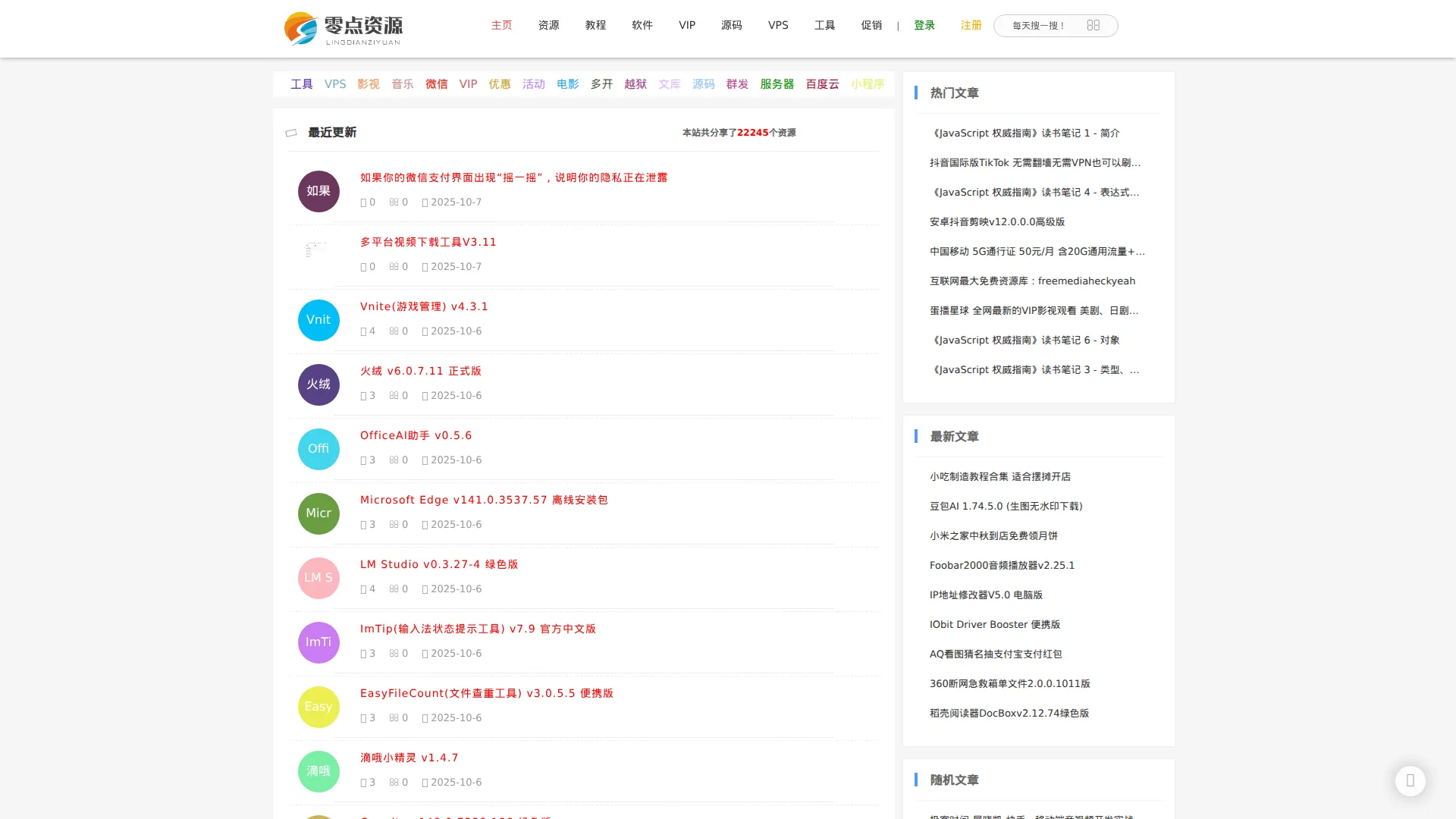1456x819 pixels.
Task: Click the 注册 register link
Action: coord(971,25)
